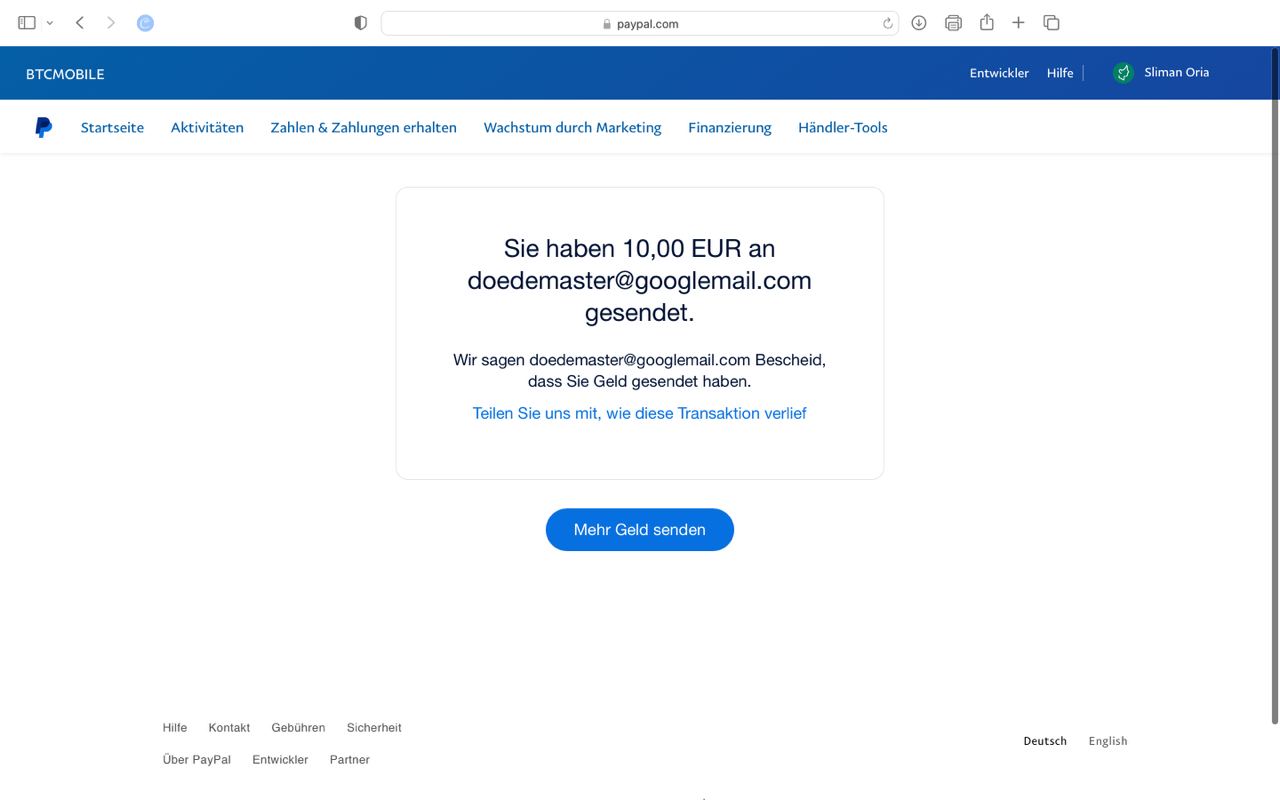Follow the Teilen Sie uns mit link
This screenshot has height=800, width=1280.
[639, 413]
